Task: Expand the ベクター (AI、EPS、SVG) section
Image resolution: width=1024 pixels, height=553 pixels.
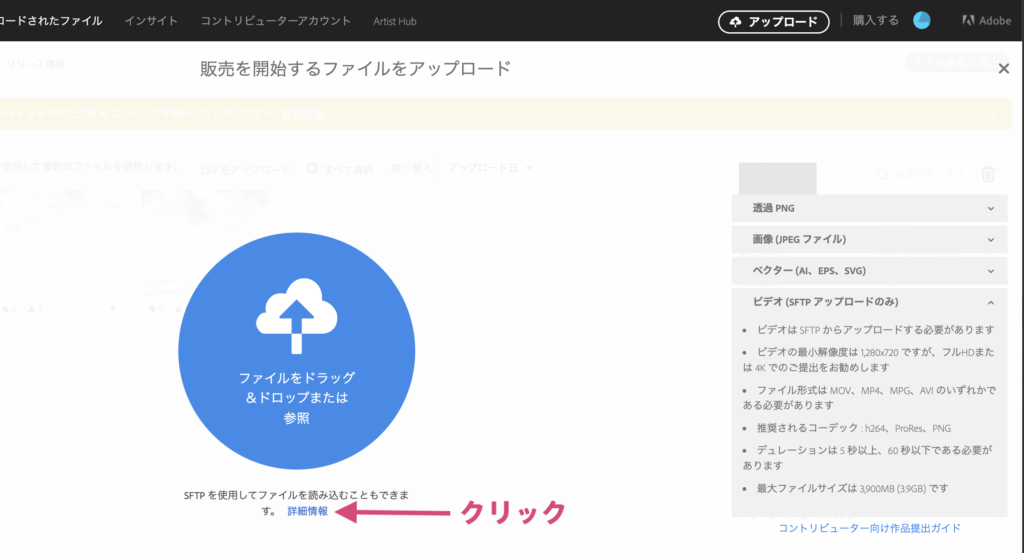Action: [x=869, y=271]
